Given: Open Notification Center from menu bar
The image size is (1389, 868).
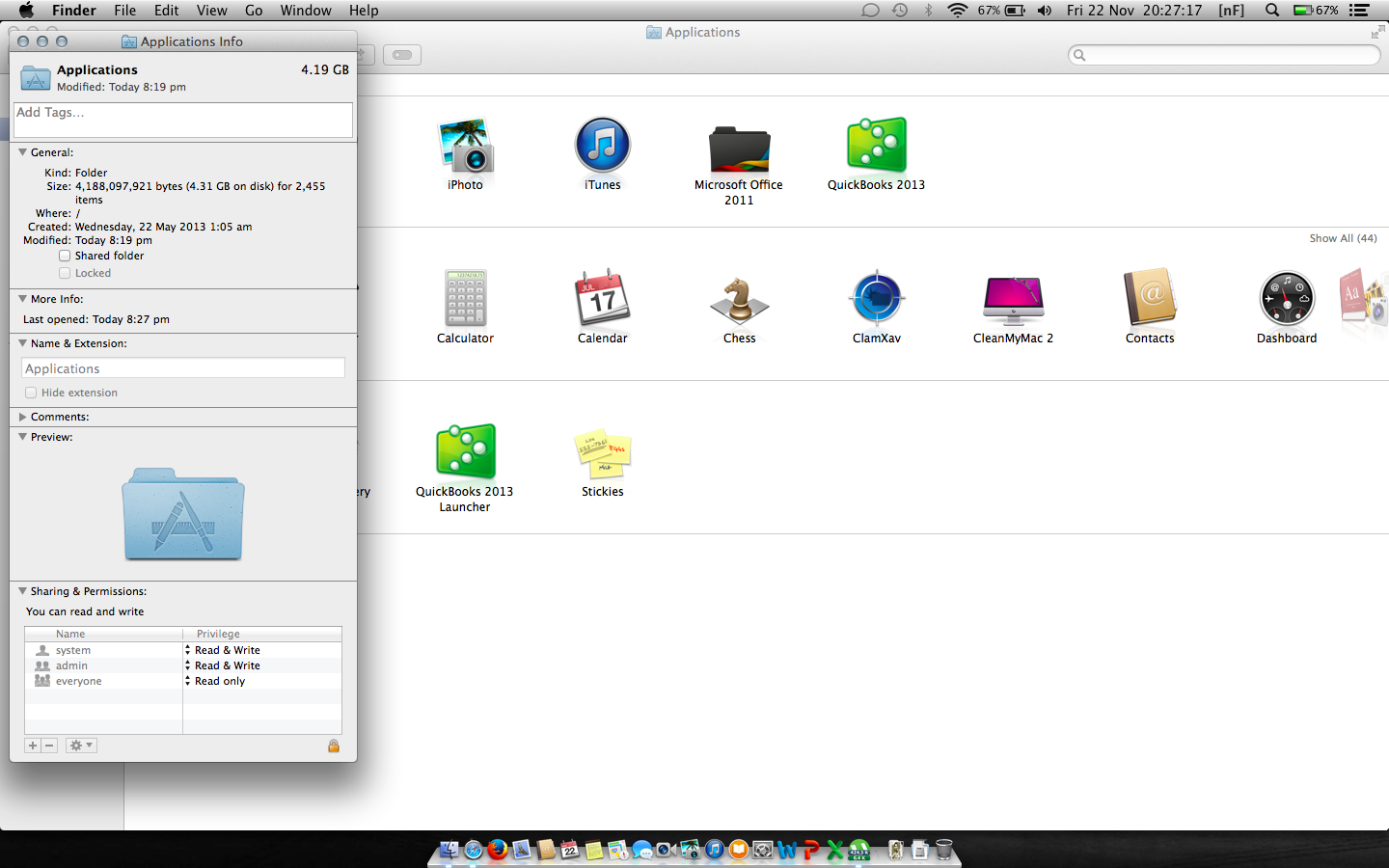Looking at the screenshot, I should click(x=1359, y=11).
